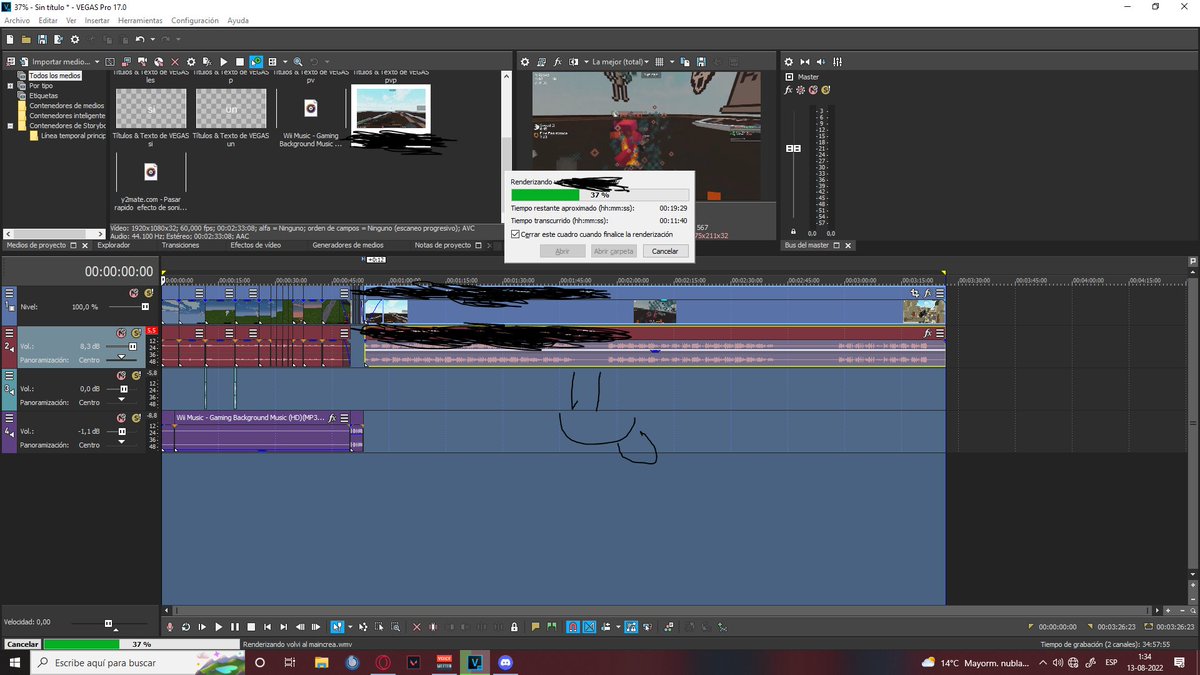Solo audio track 4
Screen dimensions: 1200x675
pos(135,418)
